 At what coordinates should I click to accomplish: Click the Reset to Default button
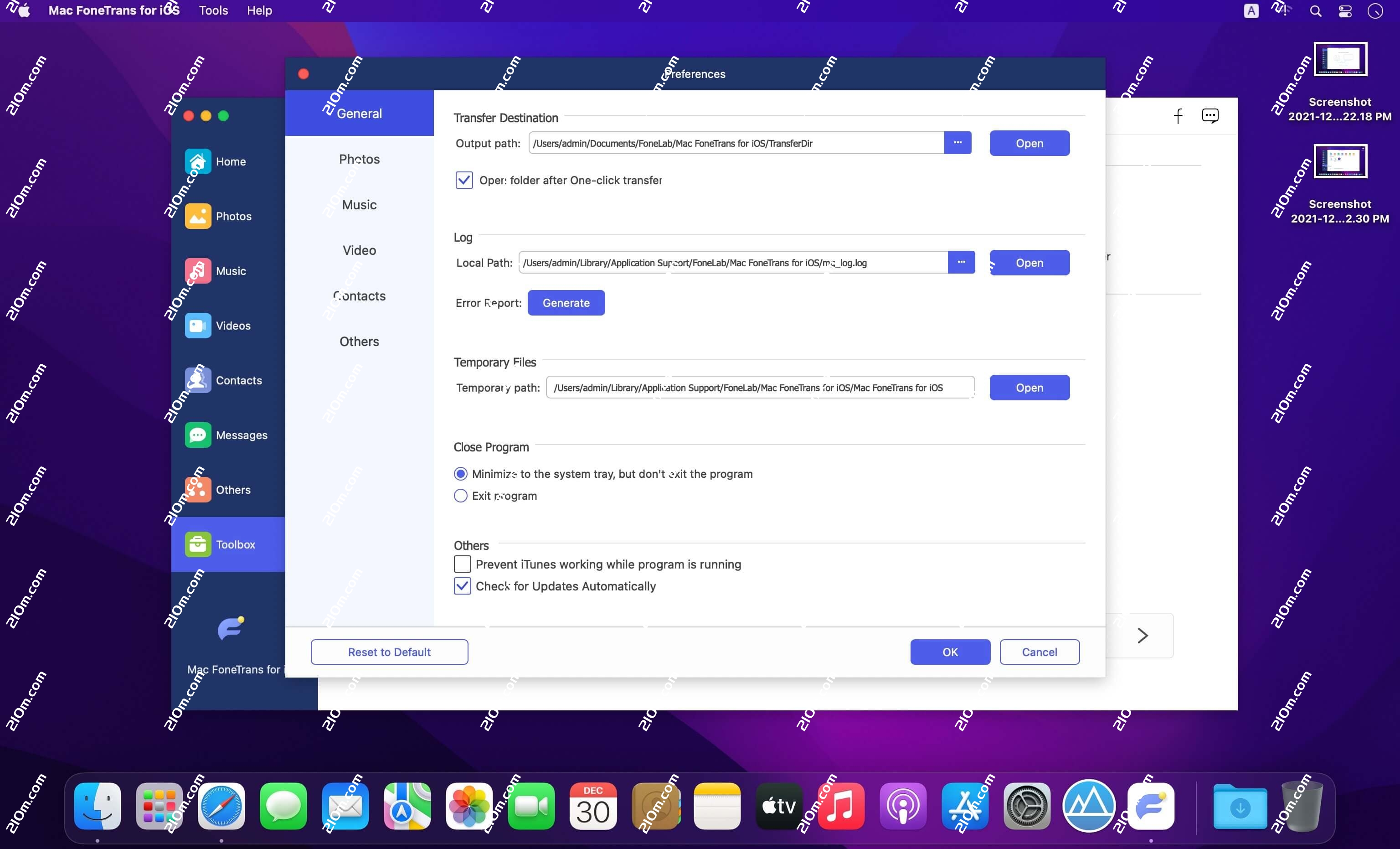(x=389, y=652)
